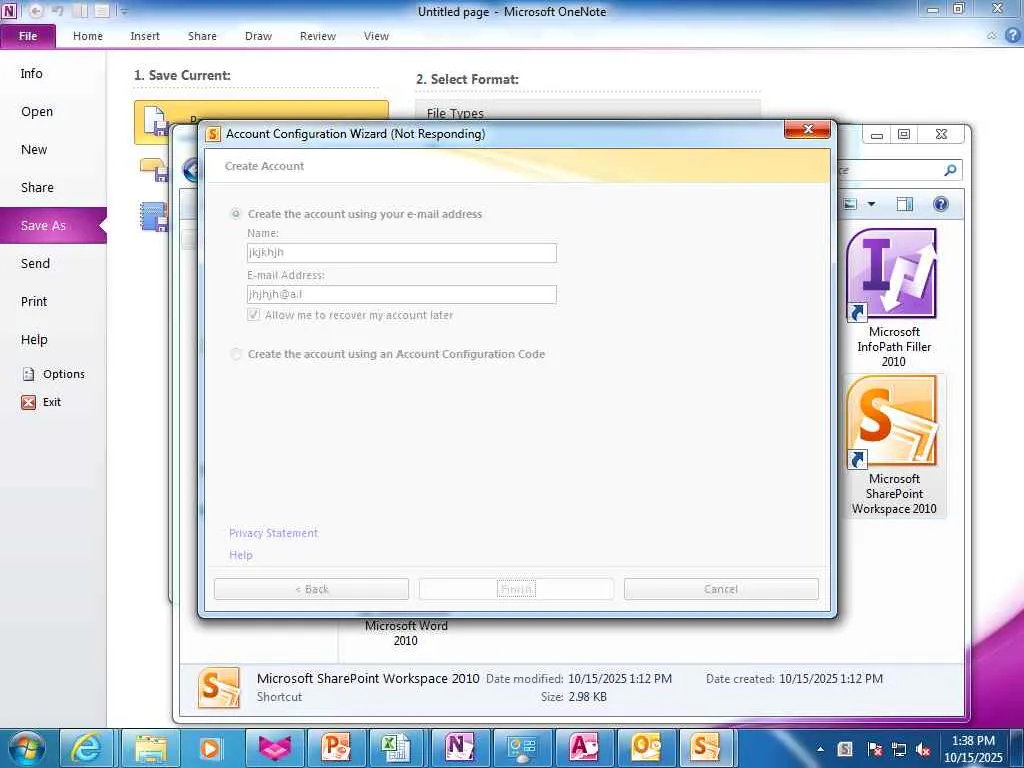Select Info in the Backstage menu

click(31, 73)
